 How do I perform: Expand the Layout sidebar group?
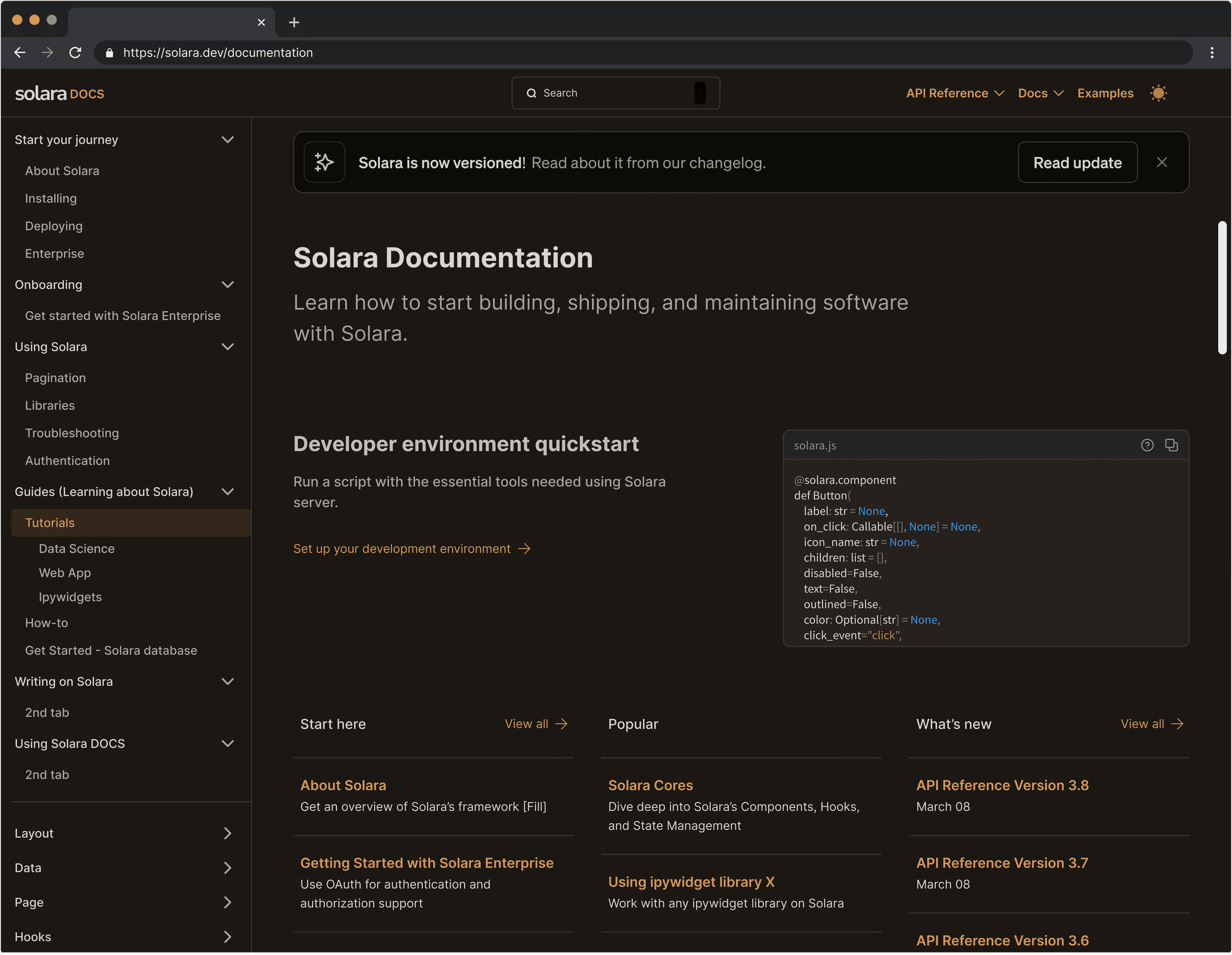pos(227,833)
